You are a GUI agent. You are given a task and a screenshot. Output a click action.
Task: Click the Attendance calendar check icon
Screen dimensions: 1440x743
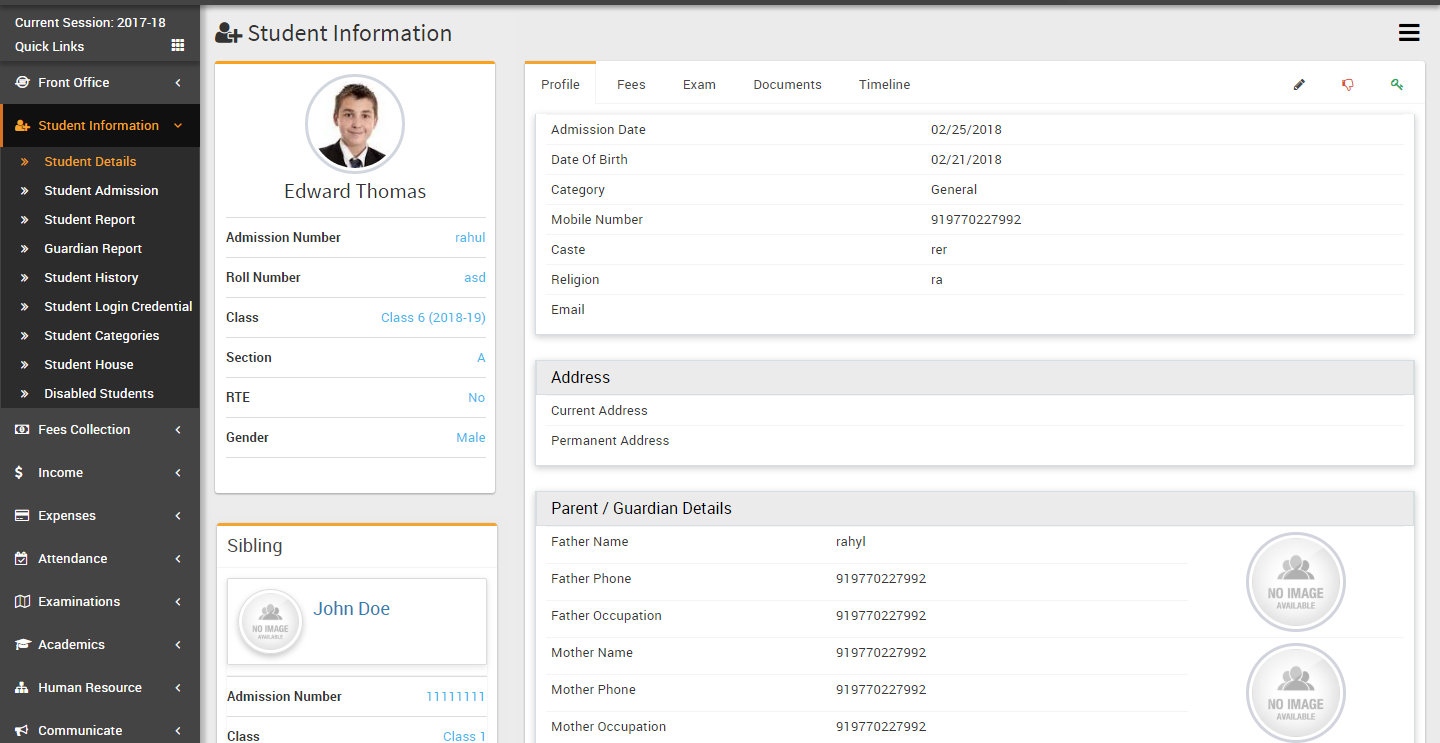click(22, 559)
